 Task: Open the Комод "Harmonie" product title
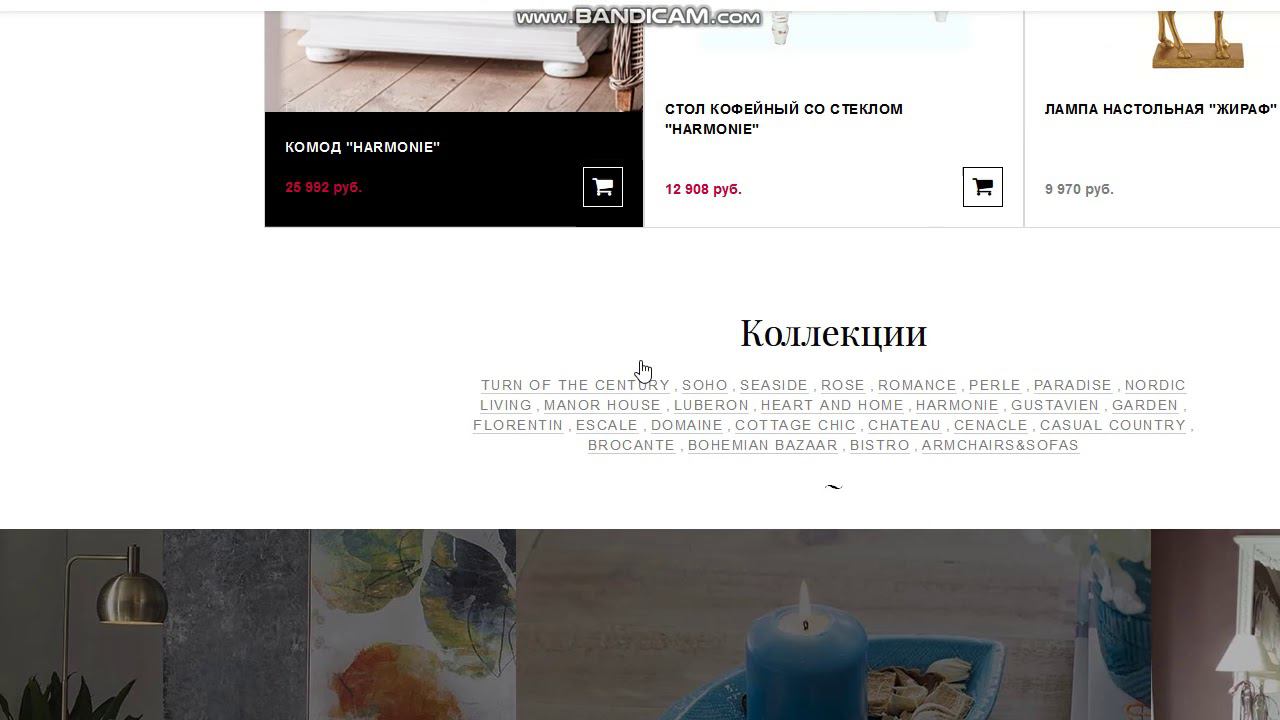coord(363,147)
